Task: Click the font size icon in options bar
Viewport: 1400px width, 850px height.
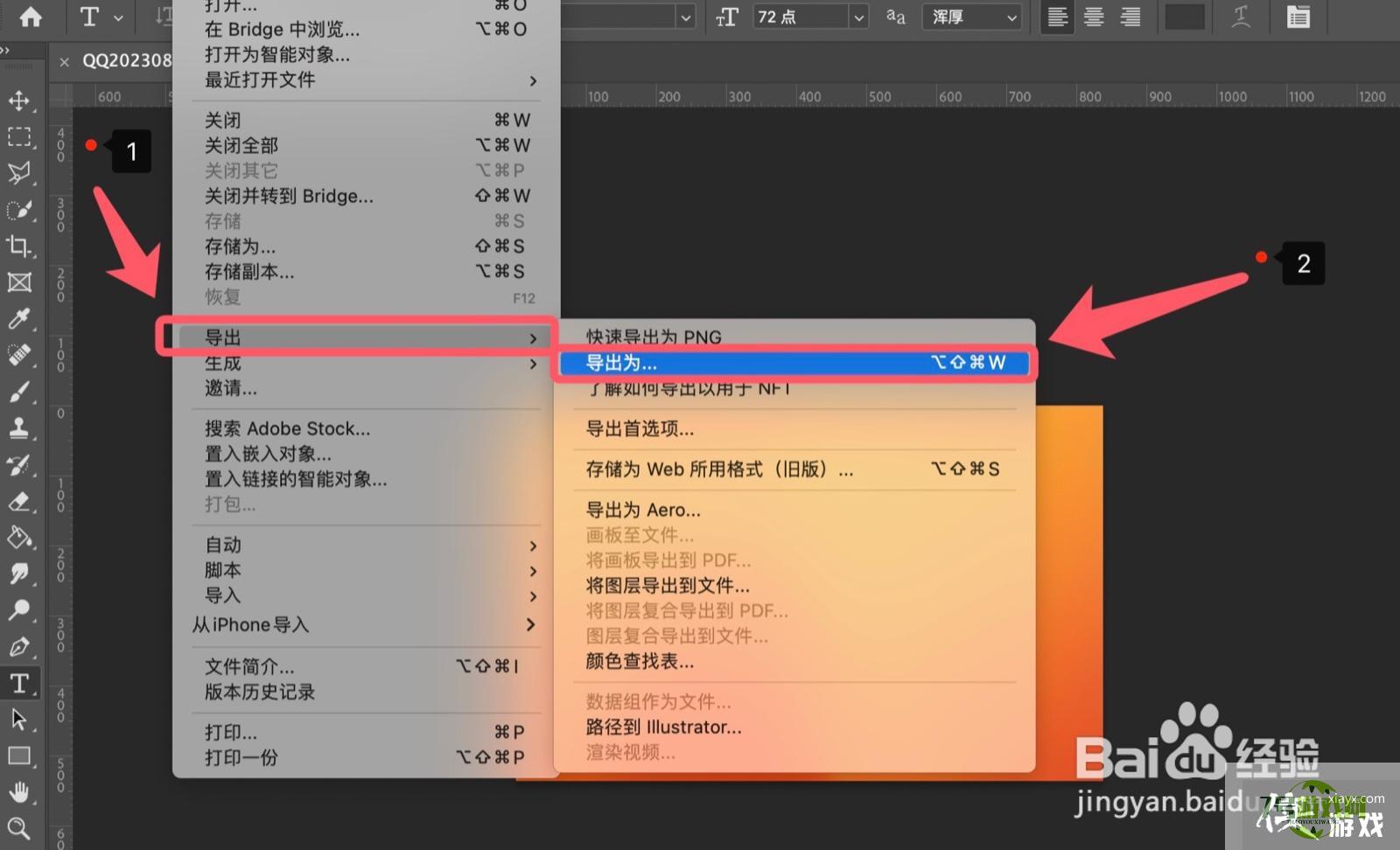Action: [x=727, y=17]
